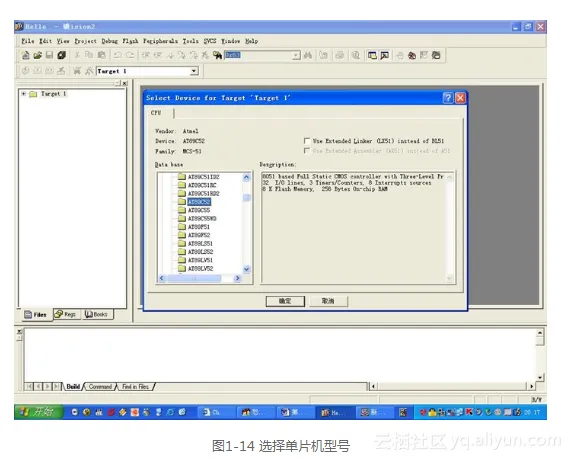Select AT89C51RC in the device list
572x460 pixels.
click(x=202, y=185)
